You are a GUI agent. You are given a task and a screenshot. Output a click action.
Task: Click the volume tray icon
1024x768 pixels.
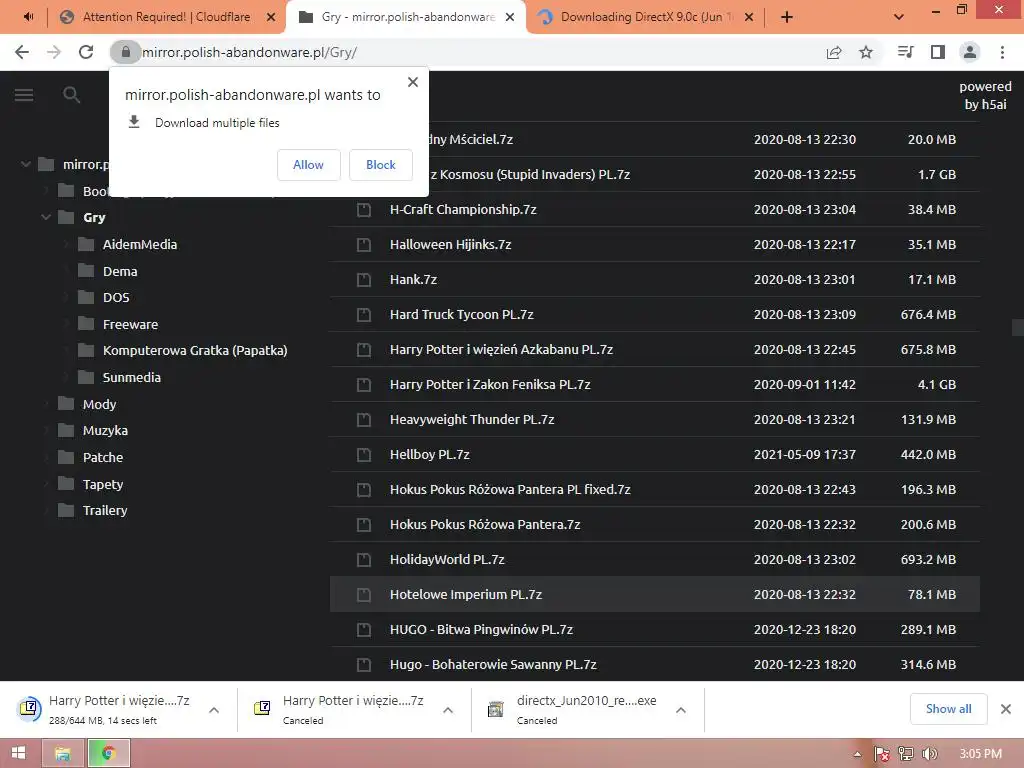(930, 754)
